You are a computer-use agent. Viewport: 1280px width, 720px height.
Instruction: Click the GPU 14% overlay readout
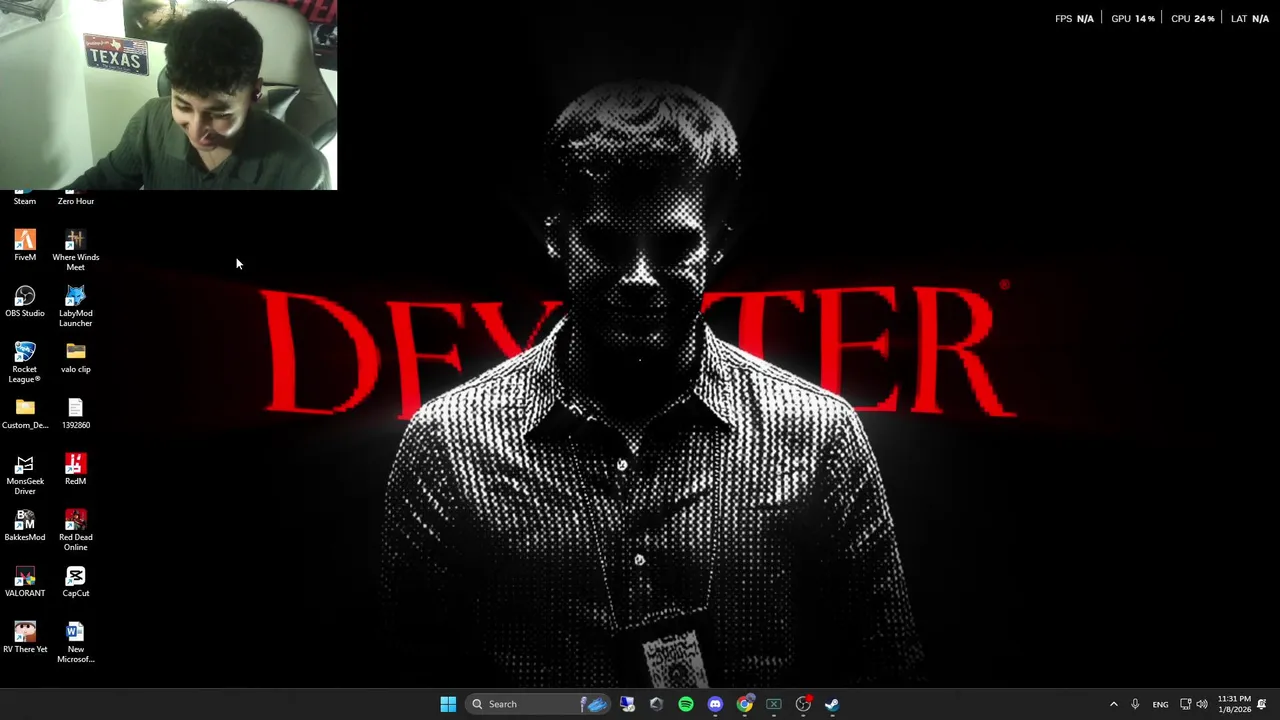coord(1133,19)
